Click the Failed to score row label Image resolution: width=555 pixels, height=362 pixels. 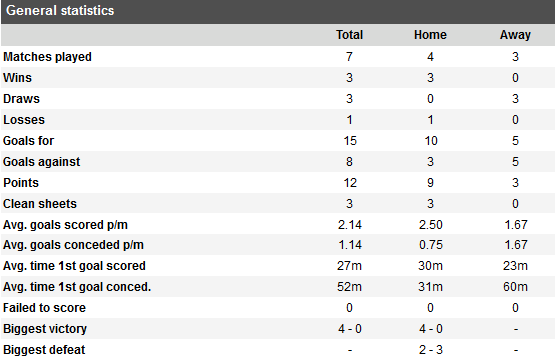pos(44,308)
